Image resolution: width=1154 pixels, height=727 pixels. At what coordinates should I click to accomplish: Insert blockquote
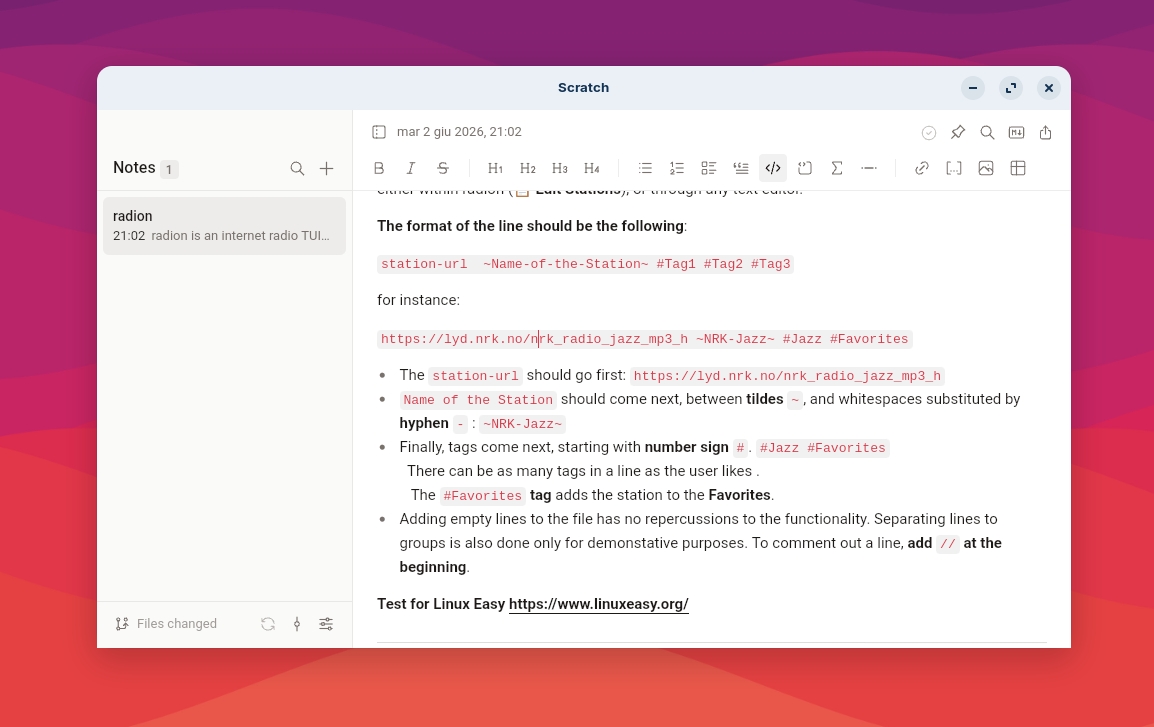(x=741, y=169)
